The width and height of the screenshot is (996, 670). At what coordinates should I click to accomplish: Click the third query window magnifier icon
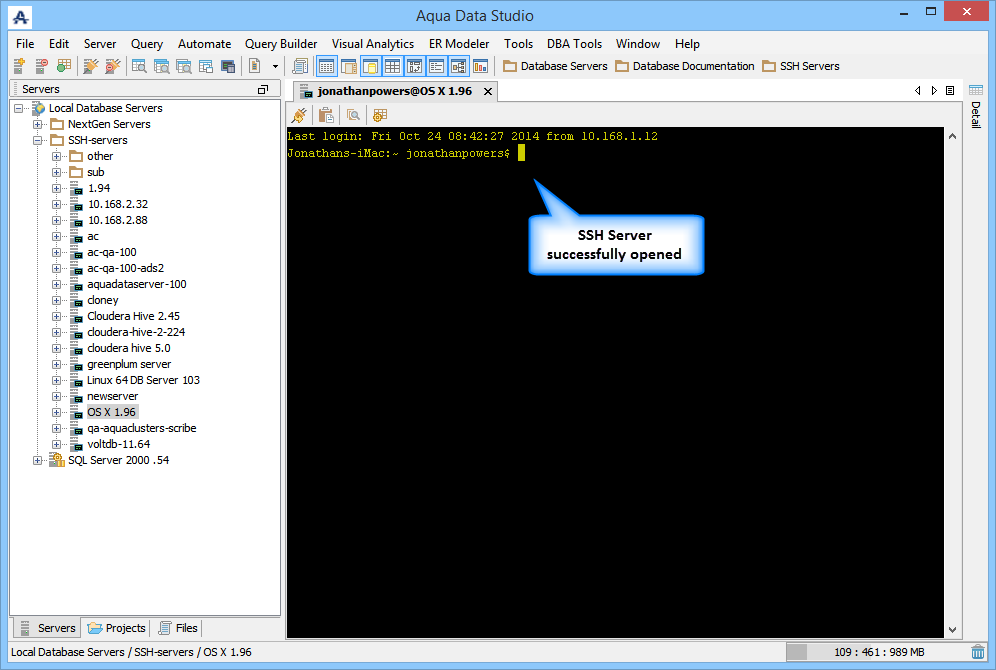point(184,66)
